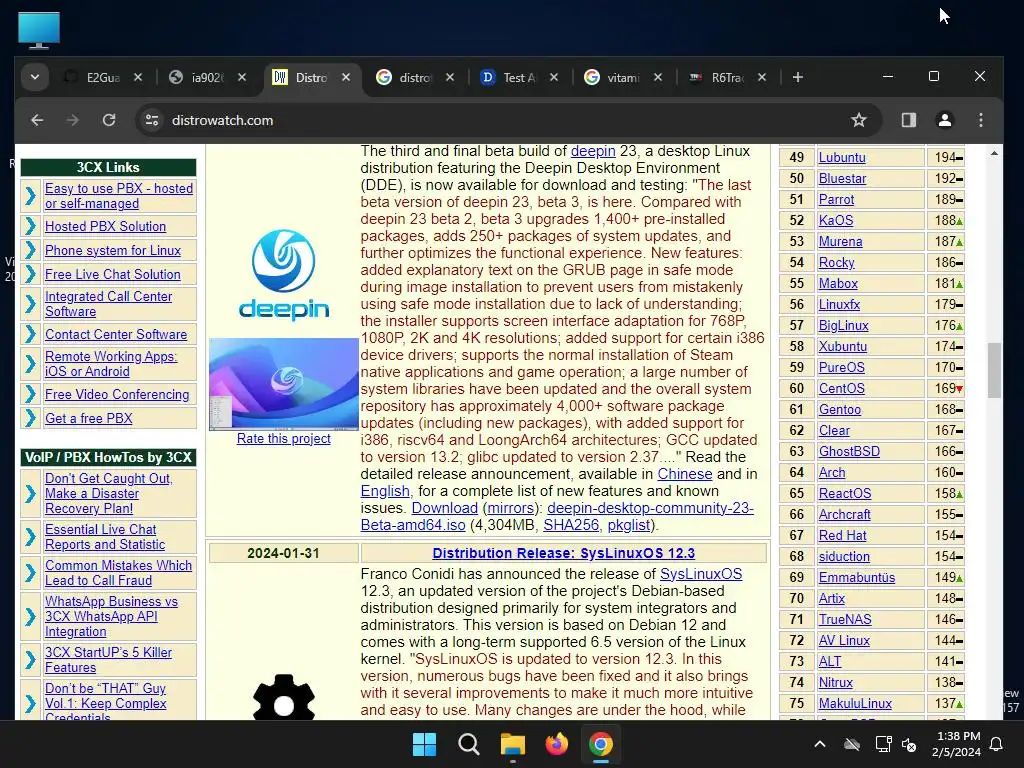This screenshot has width=1024, height=768.
Task: Close the ia902 tab
Action: [x=242, y=77]
